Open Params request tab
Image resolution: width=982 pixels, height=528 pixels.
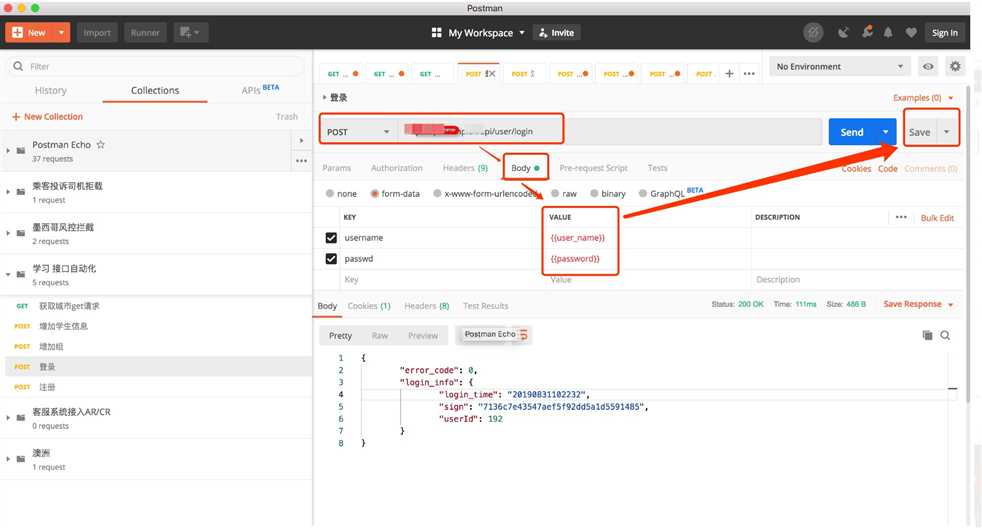pos(336,168)
